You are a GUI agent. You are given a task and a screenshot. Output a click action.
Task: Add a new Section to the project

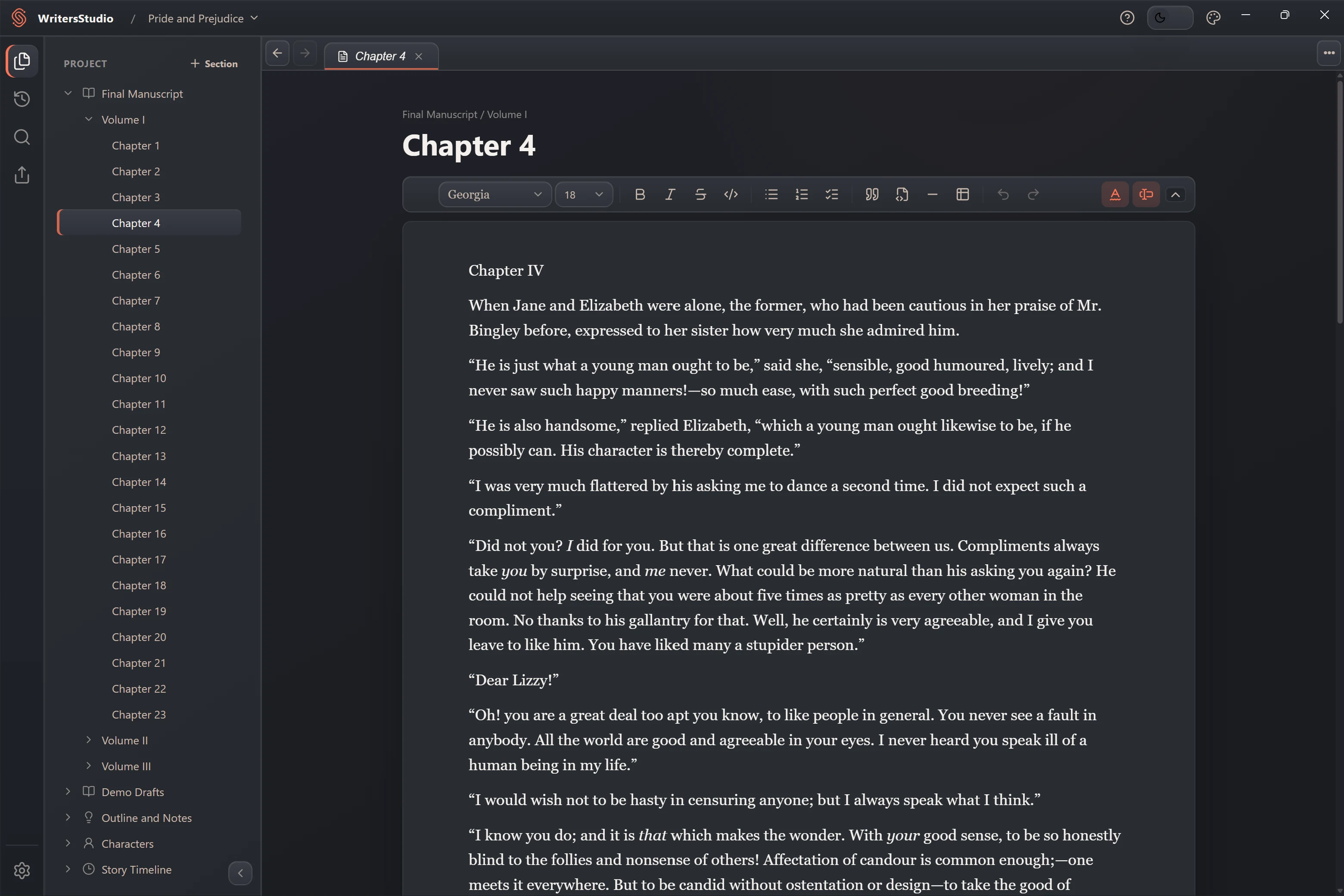coord(214,63)
